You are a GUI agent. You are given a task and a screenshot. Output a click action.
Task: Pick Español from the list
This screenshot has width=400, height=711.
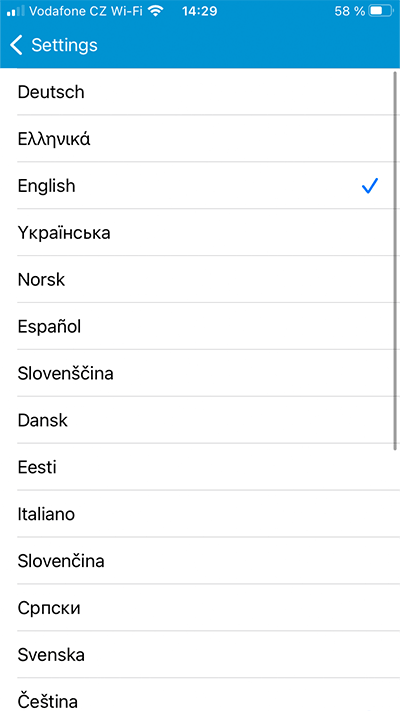click(x=200, y=326)
